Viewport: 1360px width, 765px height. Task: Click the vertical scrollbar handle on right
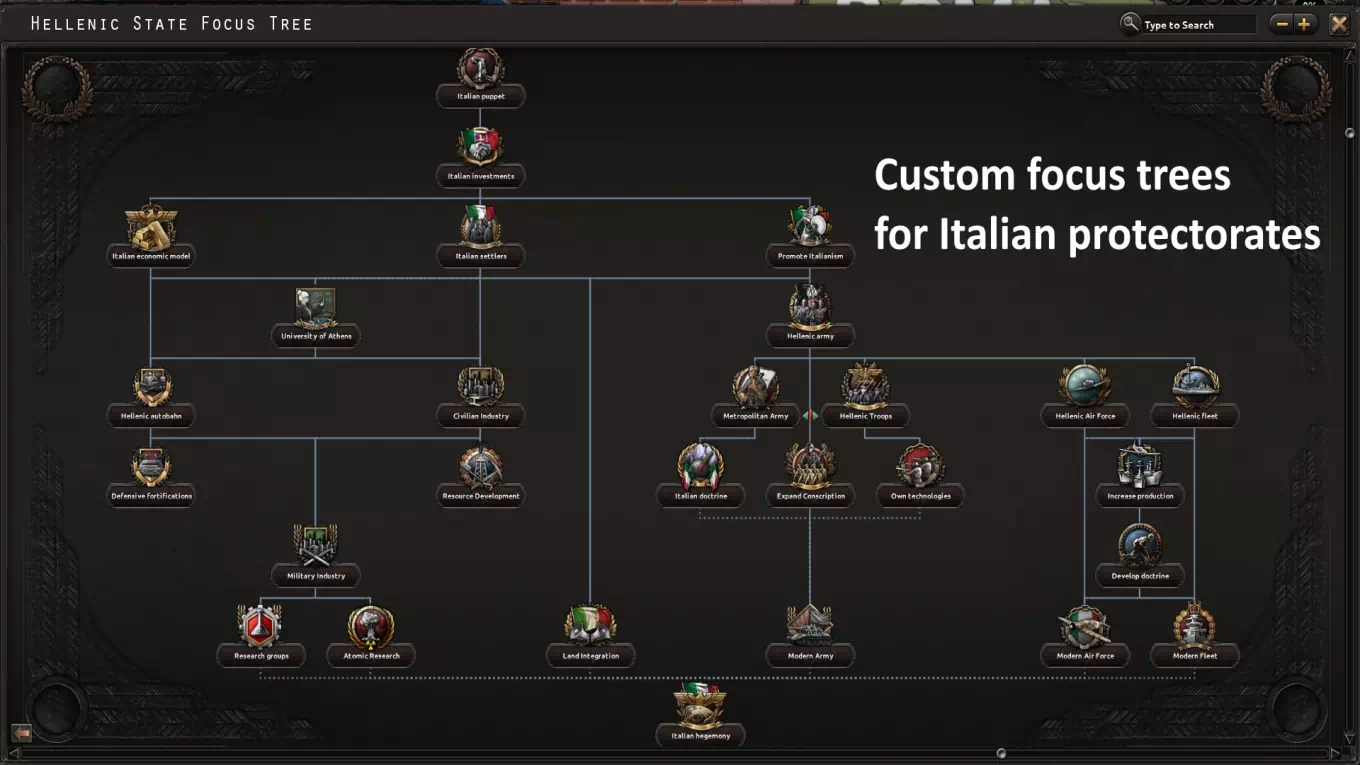1349,133
